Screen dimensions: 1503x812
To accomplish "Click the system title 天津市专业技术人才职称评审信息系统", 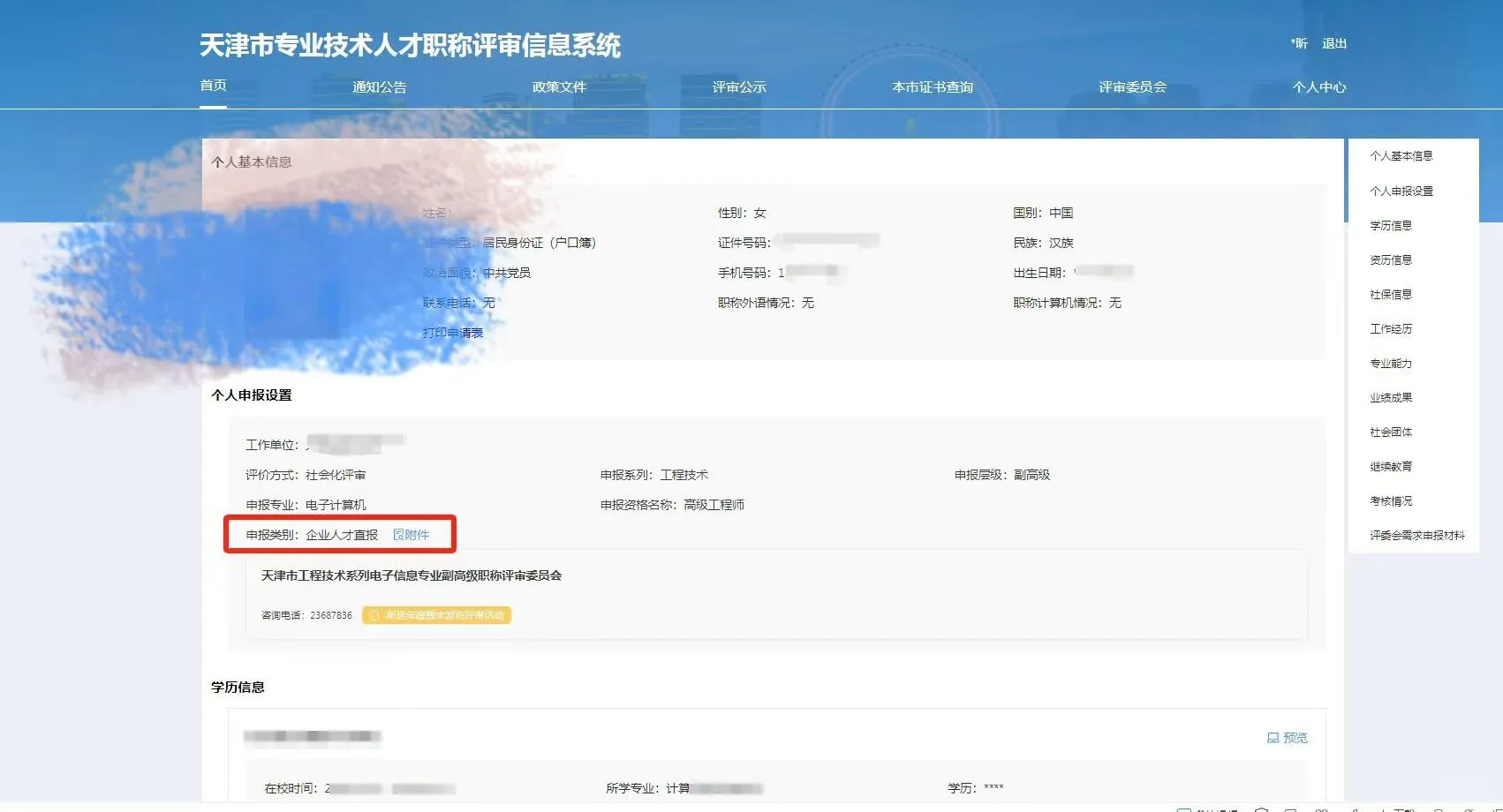I will [410, 45].
